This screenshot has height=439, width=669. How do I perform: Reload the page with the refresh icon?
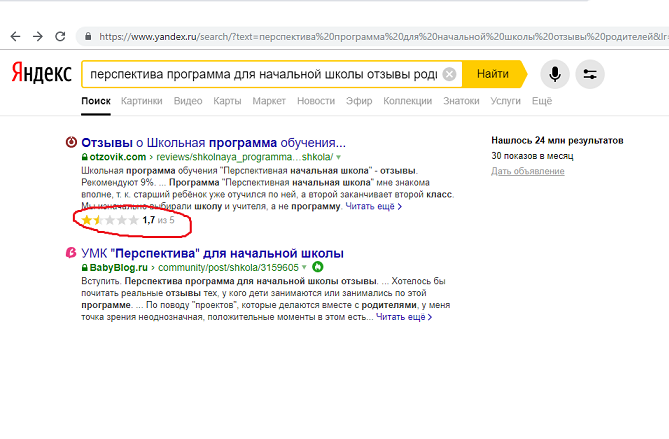click(60, 37)
